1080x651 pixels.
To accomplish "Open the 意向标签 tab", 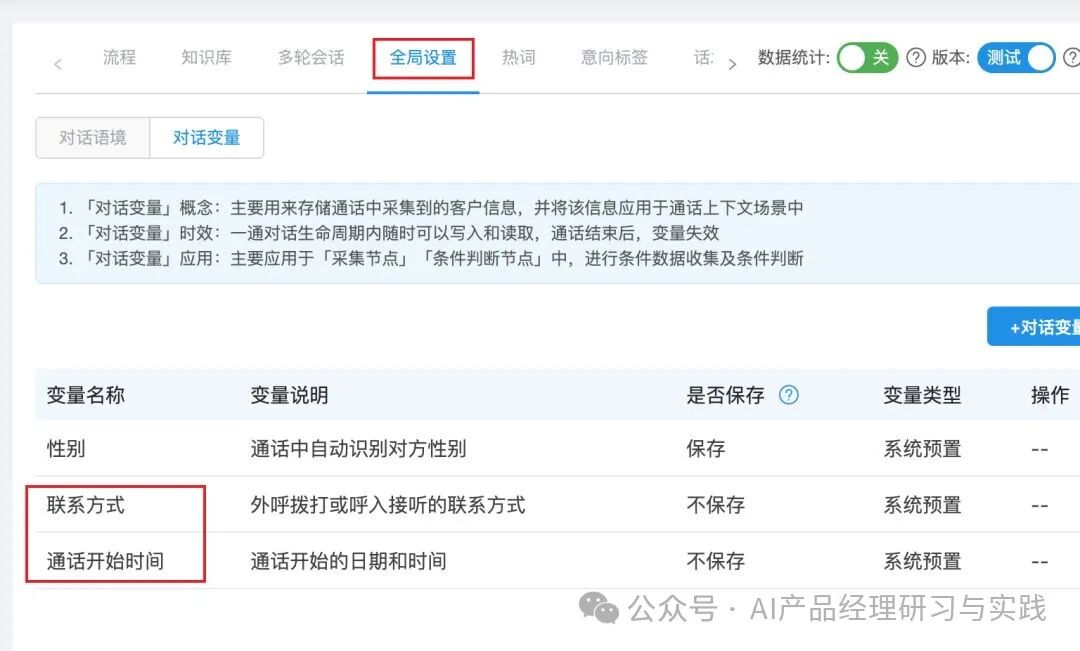I will coord(614,57).
